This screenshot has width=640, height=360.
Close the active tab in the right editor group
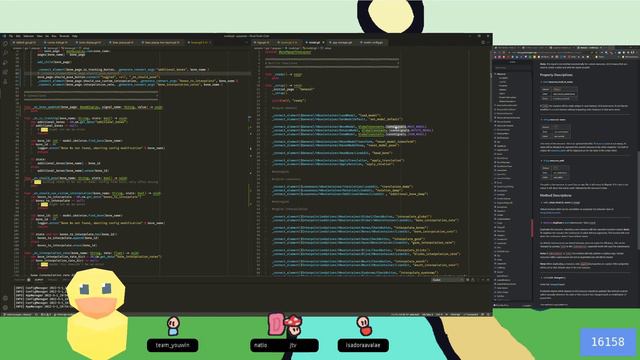(x=324, y=42)
